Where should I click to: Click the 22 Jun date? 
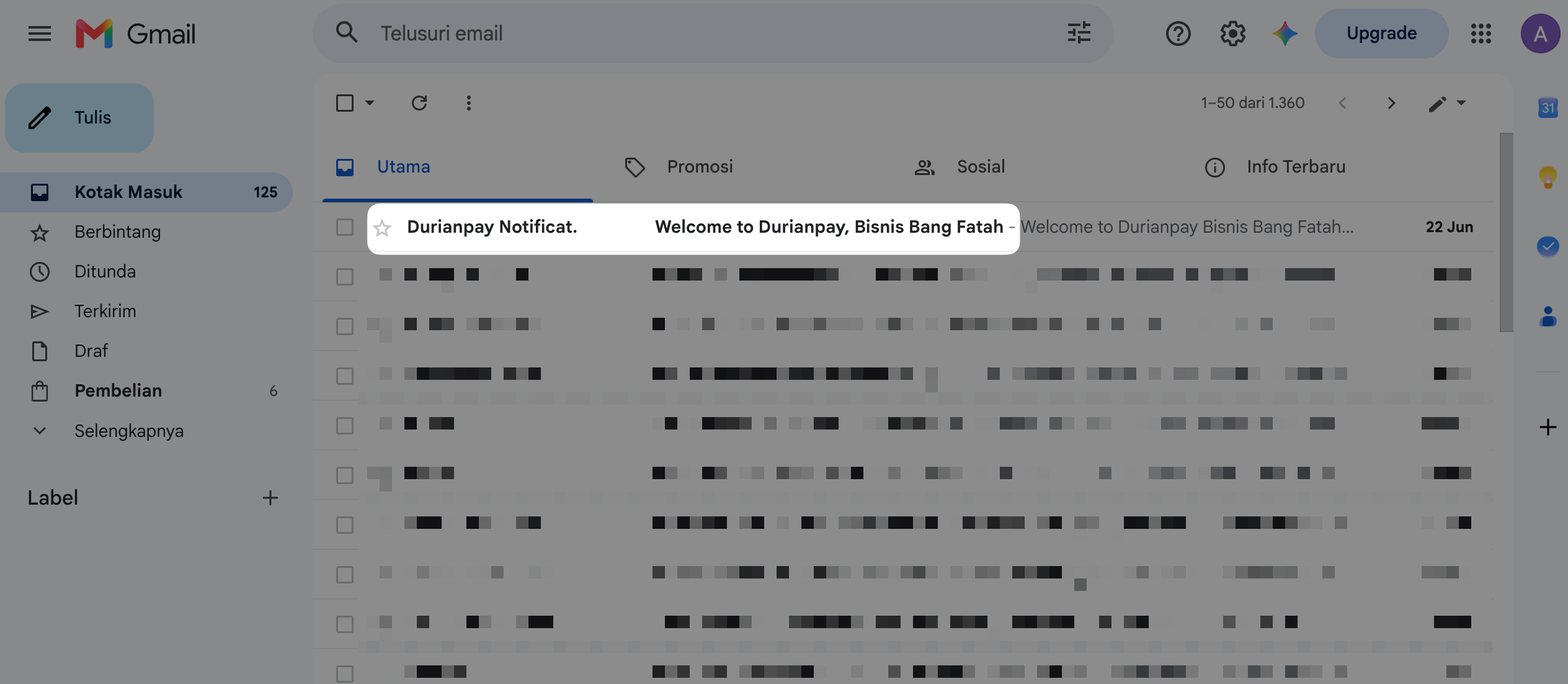click(1449, 227)
